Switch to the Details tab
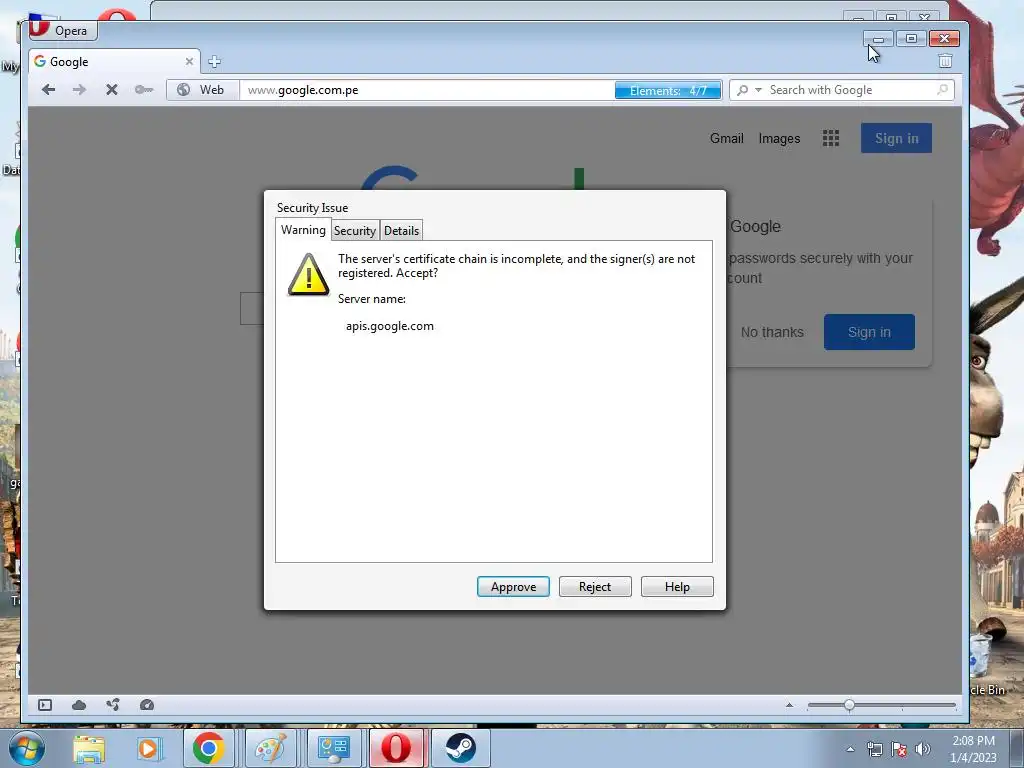Screen dimensions: 1024x768 [x=401, y=231]
